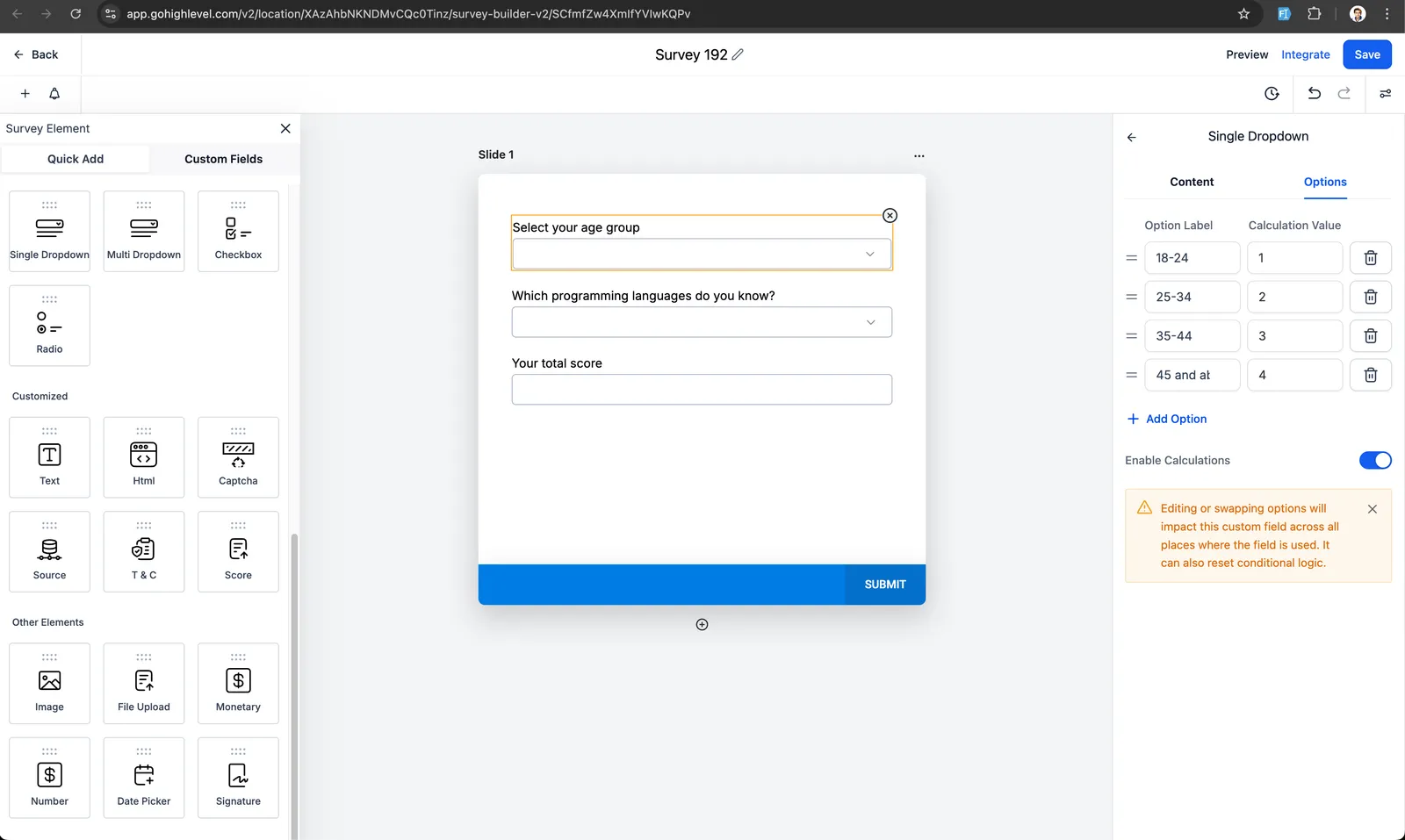Viewport: 1405px width, 840px height.
Task: Delete the 18-24 option
Action: (x=1370, y=258)
